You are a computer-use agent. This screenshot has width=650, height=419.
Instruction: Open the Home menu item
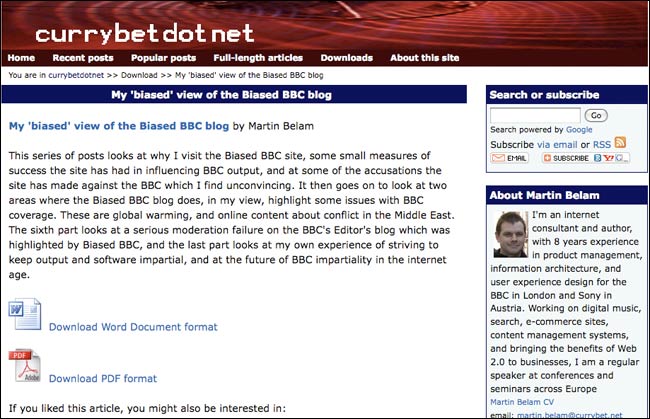pyautogui.click(x=21, y=58)
